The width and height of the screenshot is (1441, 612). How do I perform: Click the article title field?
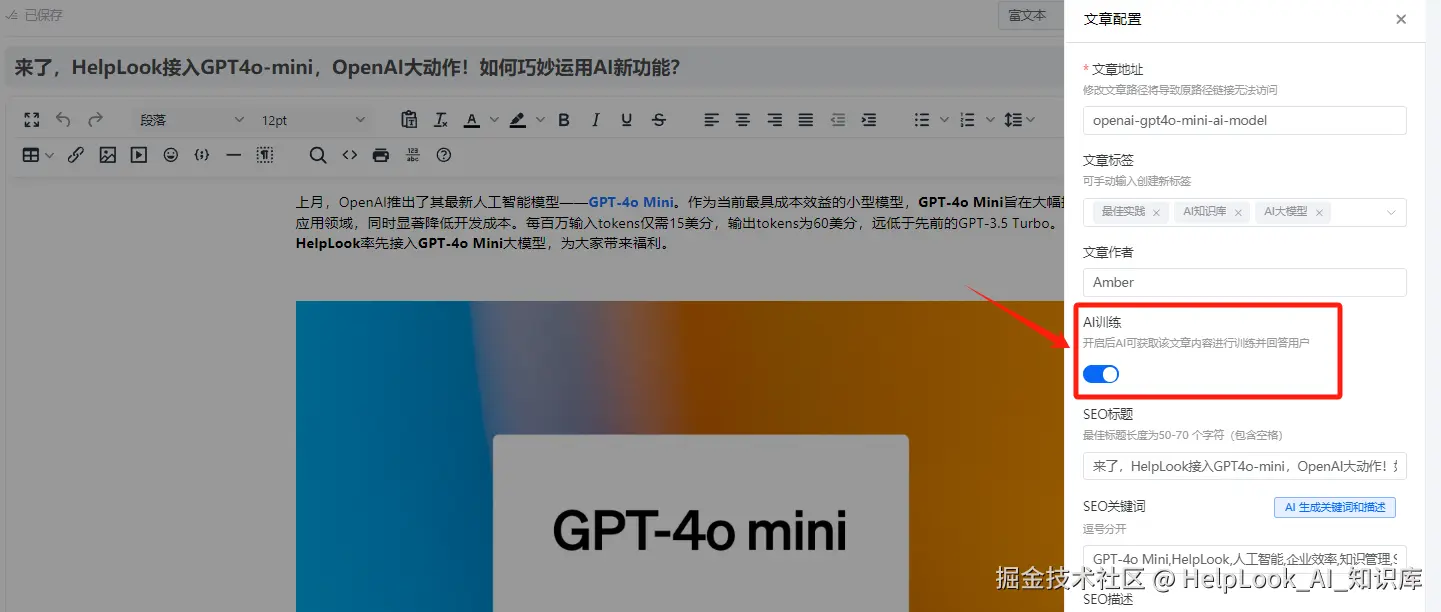click(x=535, y=68)
